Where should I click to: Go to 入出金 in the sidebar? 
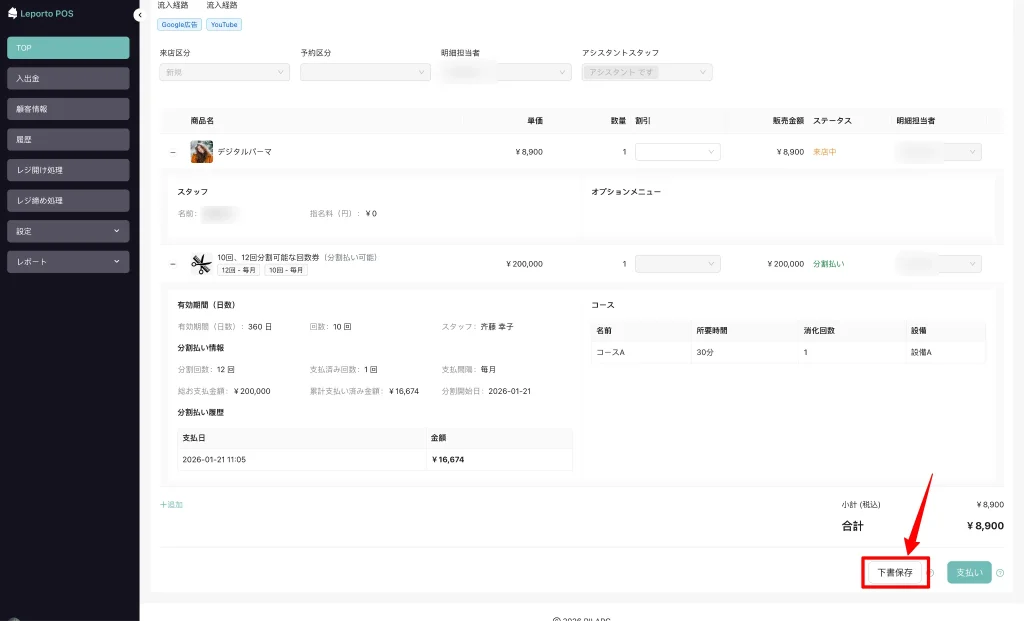coord(68,78)
